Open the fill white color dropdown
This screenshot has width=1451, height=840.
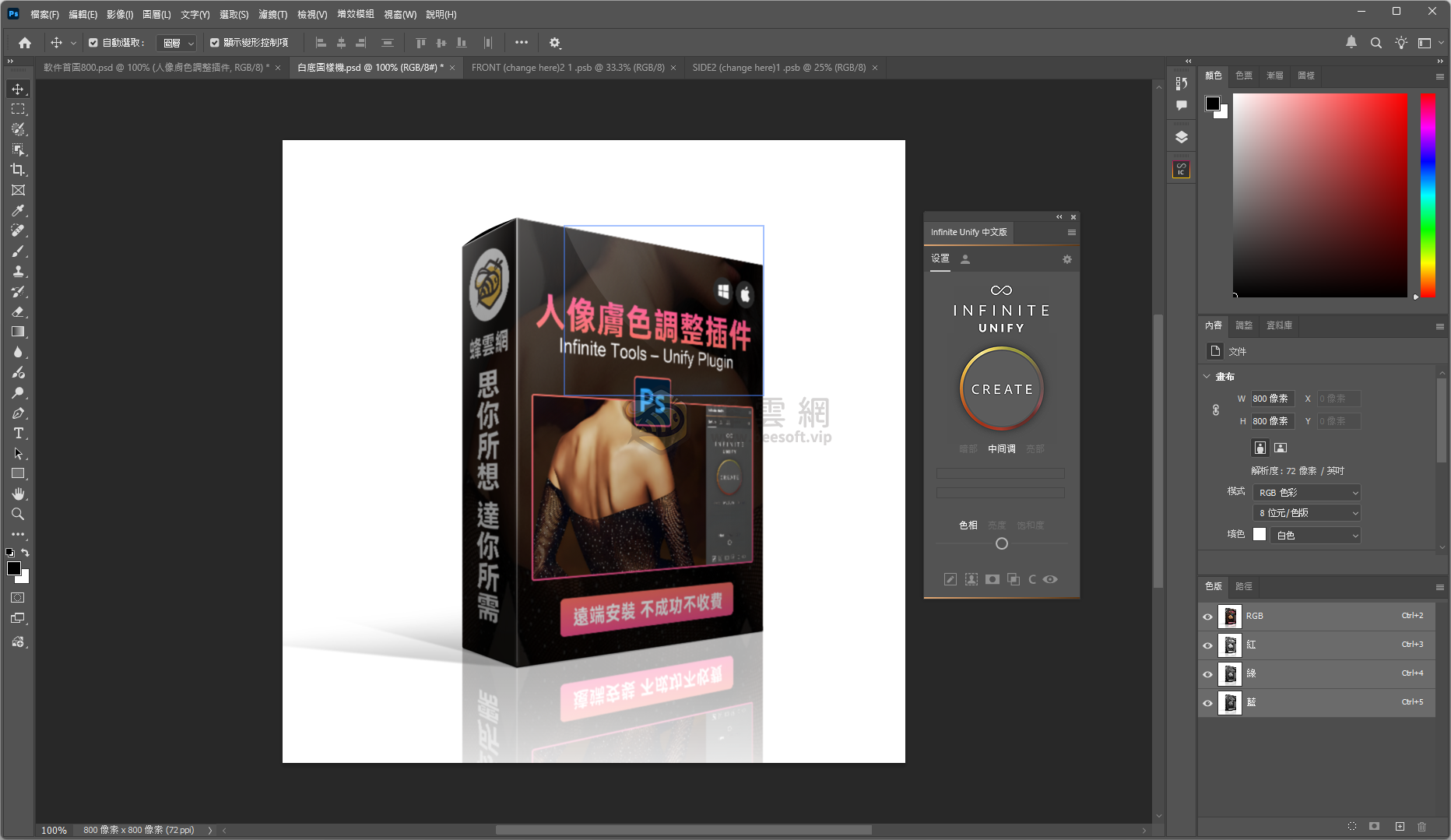(1315, 536)
